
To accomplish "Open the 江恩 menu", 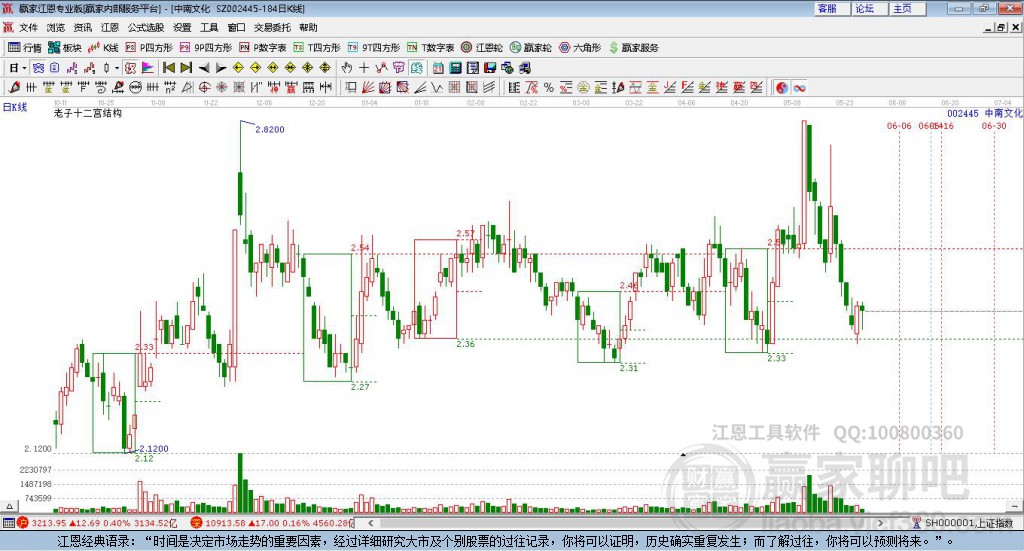I will 110,27.
